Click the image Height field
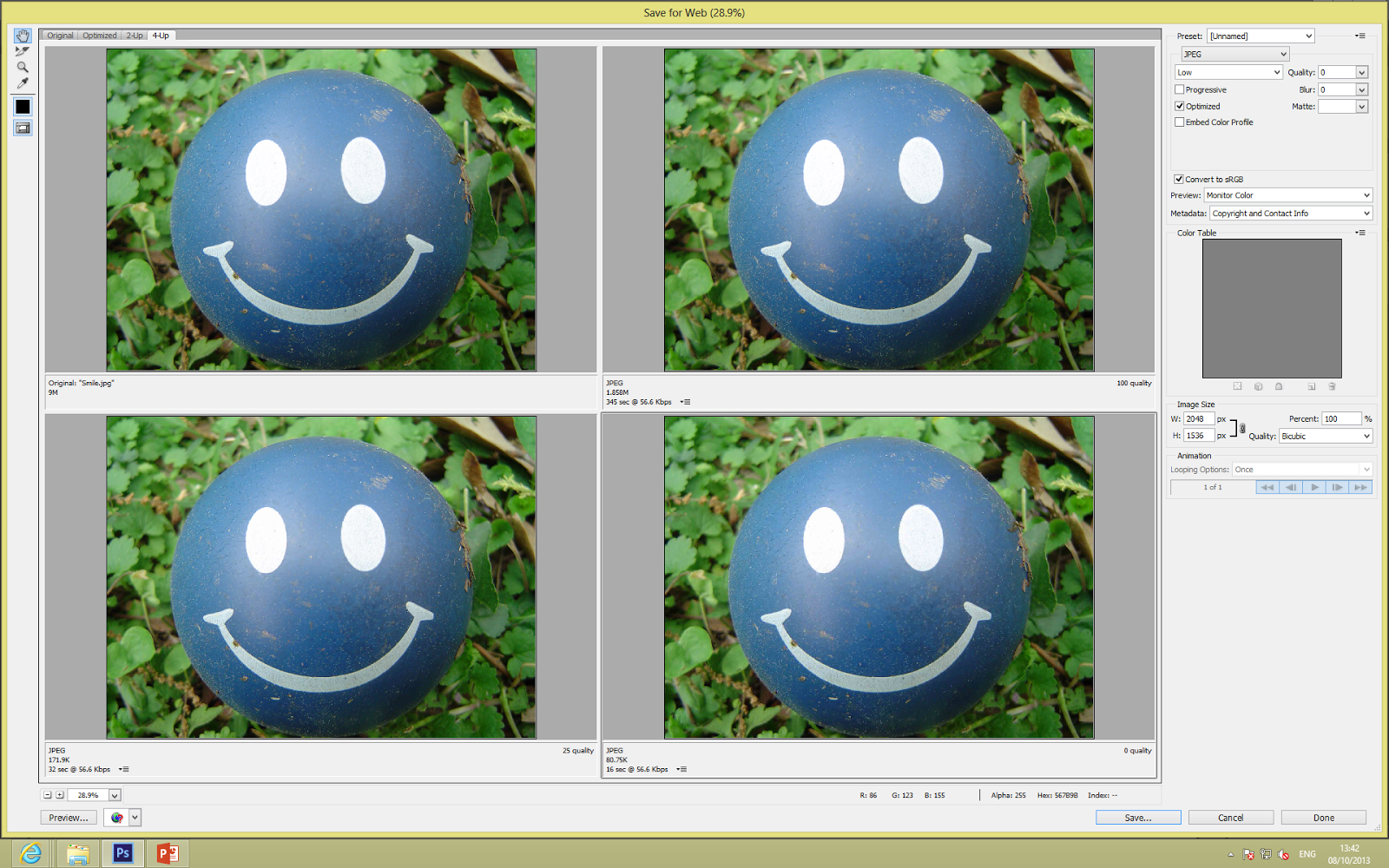Screen dimensions: 1389x868 [1199, 436]
